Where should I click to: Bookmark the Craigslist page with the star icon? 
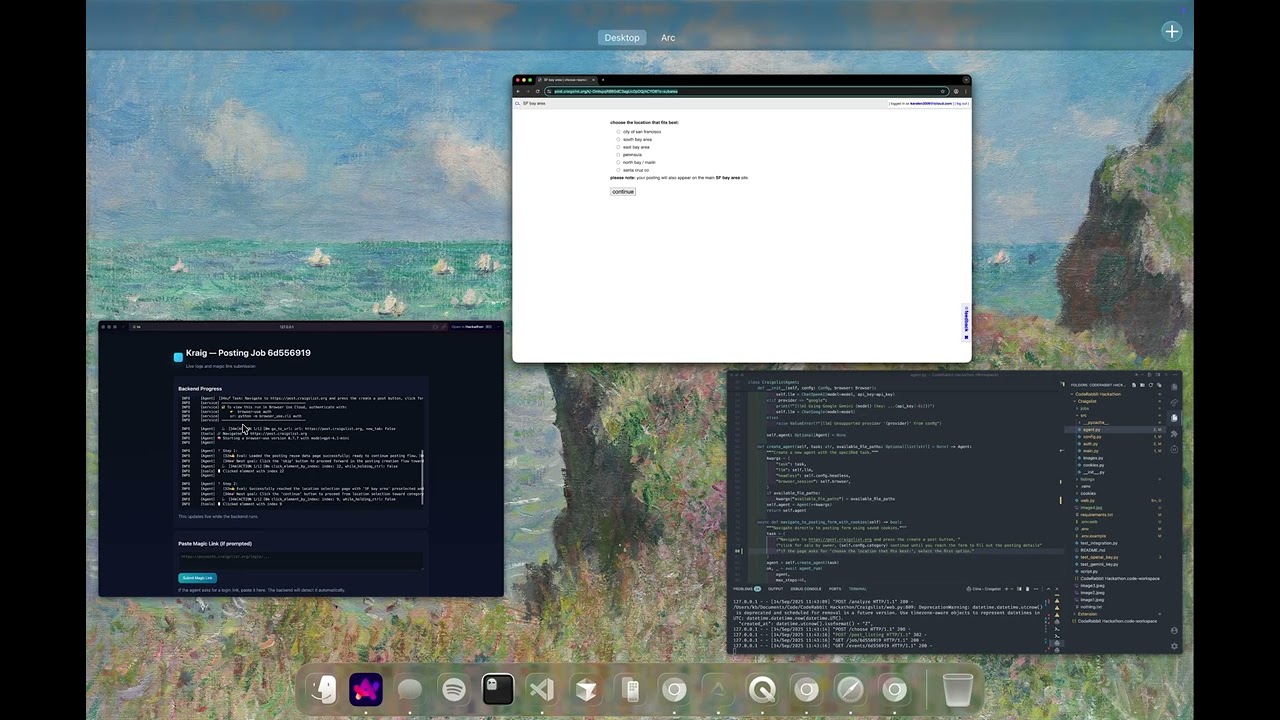[943, 91]
